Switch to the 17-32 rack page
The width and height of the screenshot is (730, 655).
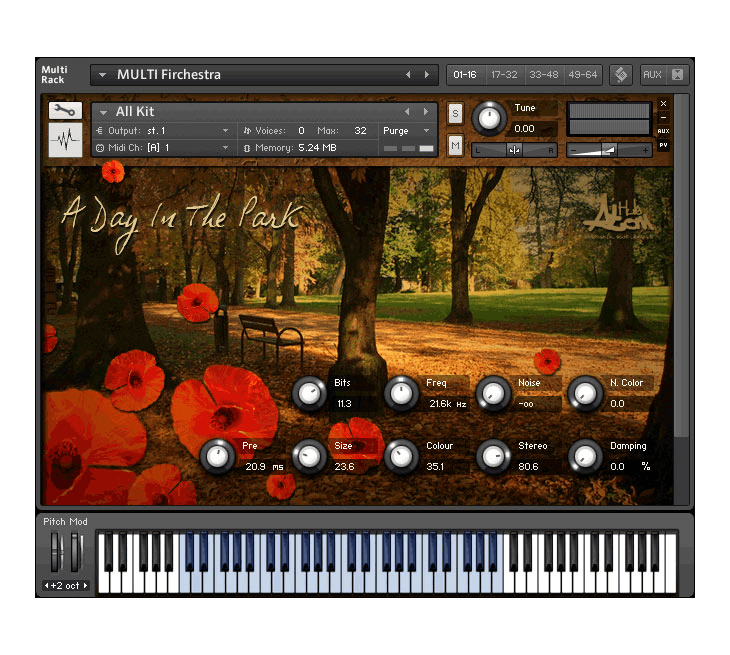[504, 75]
